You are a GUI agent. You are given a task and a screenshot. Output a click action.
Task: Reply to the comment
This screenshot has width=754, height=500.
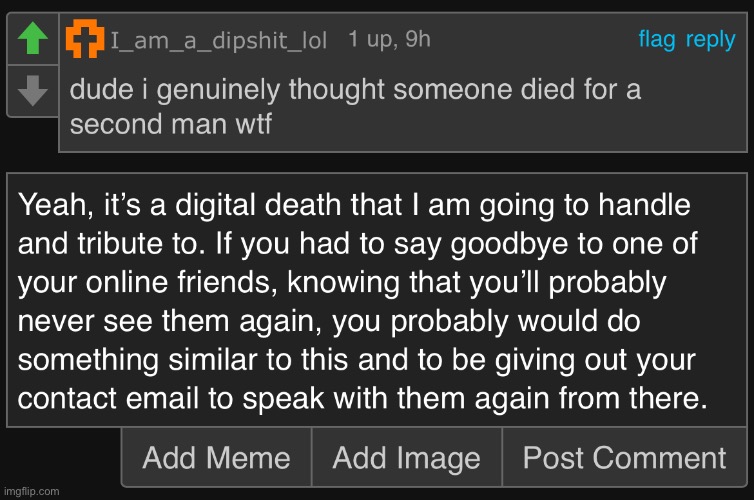tap(711, 39)
